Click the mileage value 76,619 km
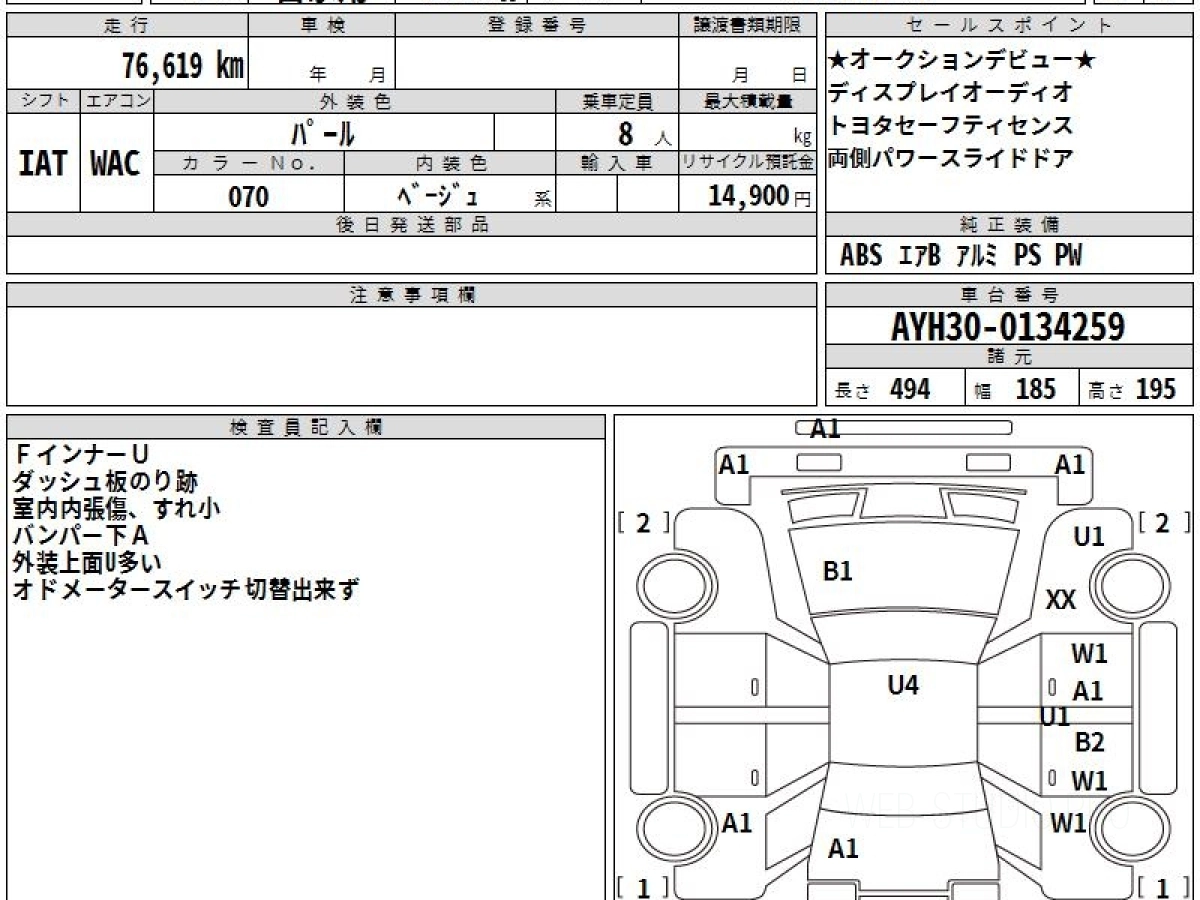This screenshot has width=1200, height=900. [x=183, y=66]
